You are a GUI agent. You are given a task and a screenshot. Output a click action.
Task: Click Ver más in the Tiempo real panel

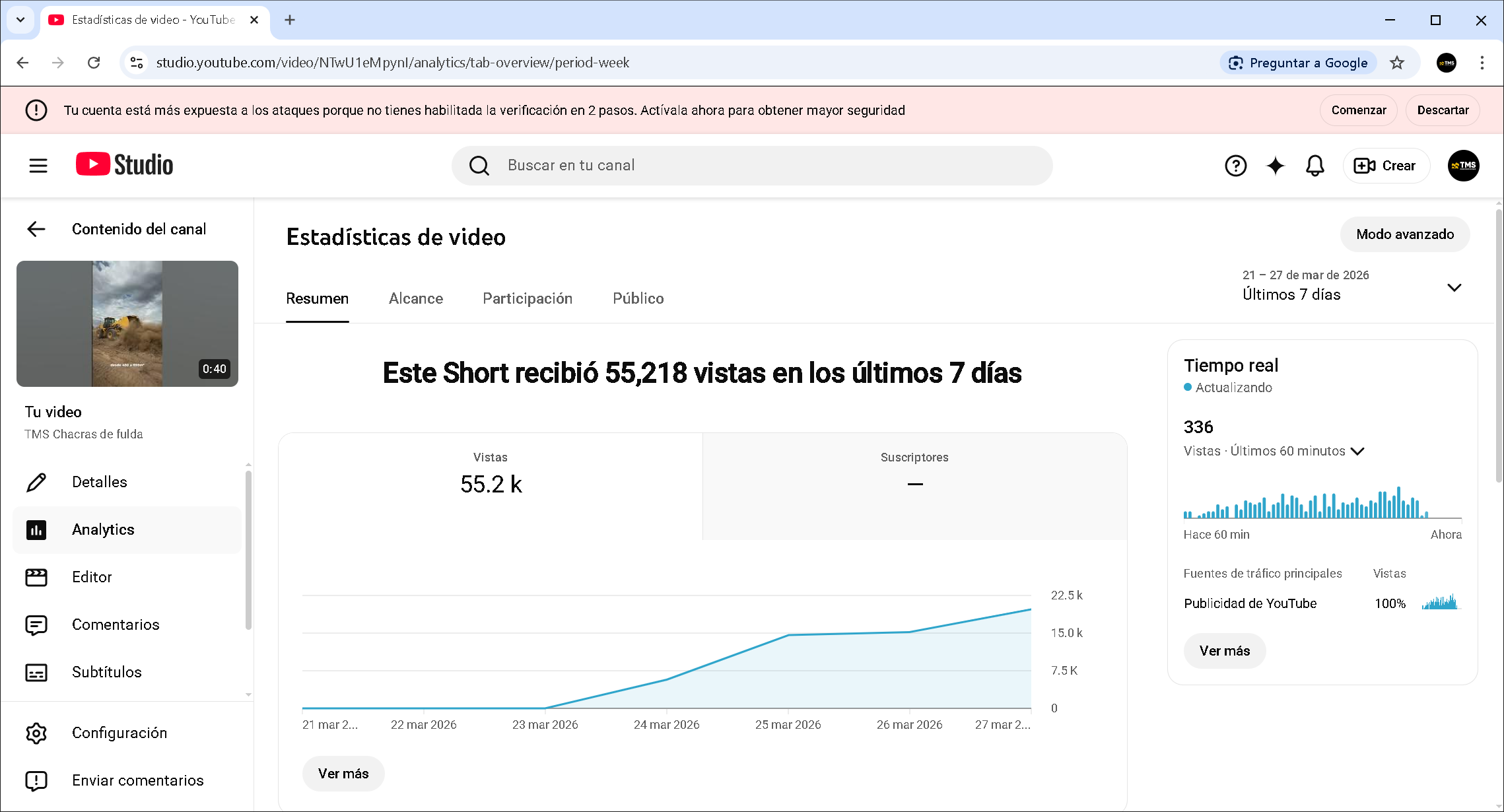click(x=1224, y=650)
